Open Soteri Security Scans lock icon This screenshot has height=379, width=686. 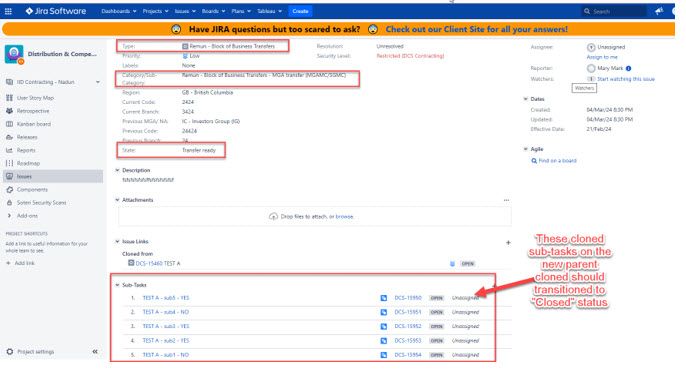[9, 203]
